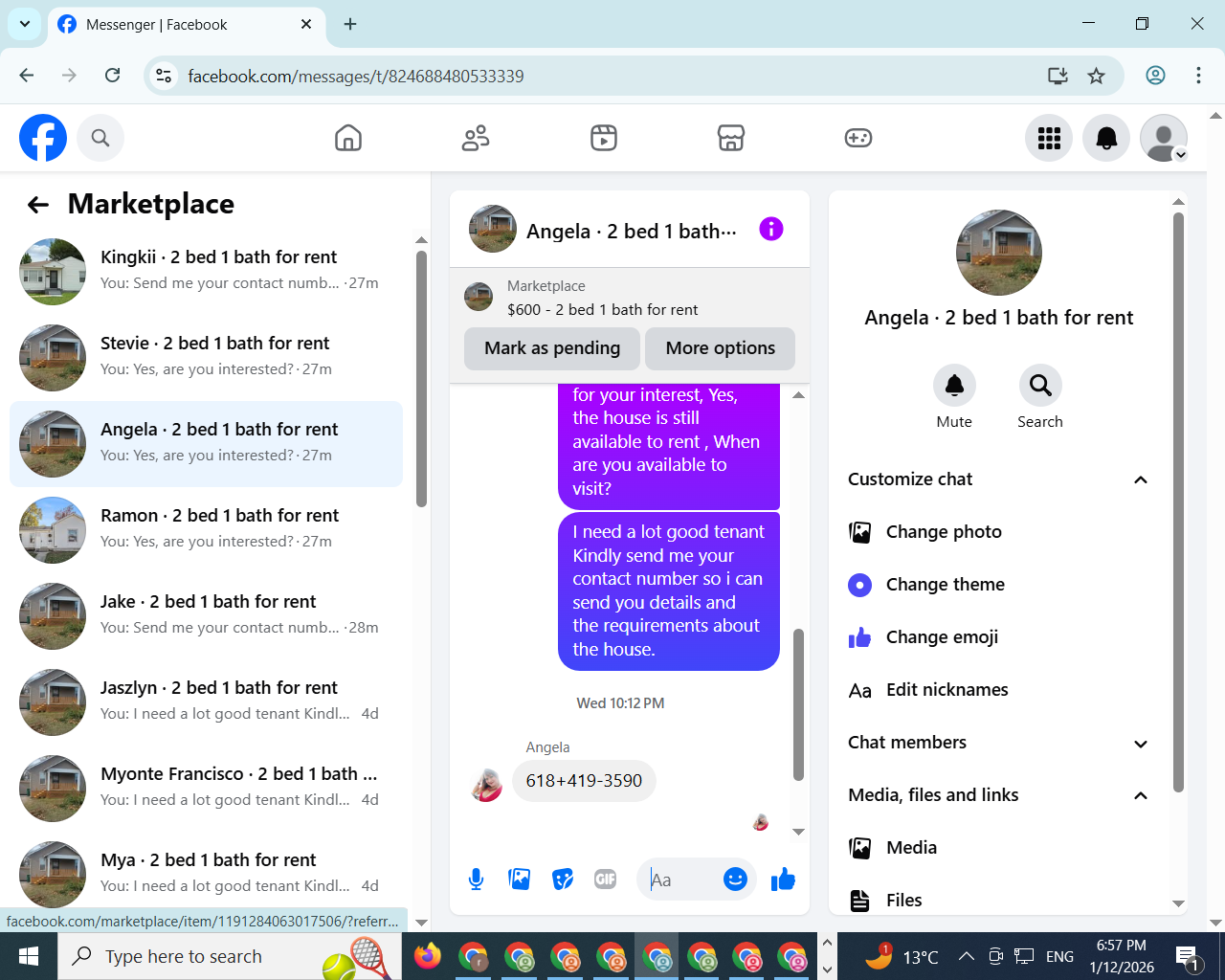Open the Friends icon
This screenshot has width=1225, height=980.
pyautogui.click(x=476, y=138)
